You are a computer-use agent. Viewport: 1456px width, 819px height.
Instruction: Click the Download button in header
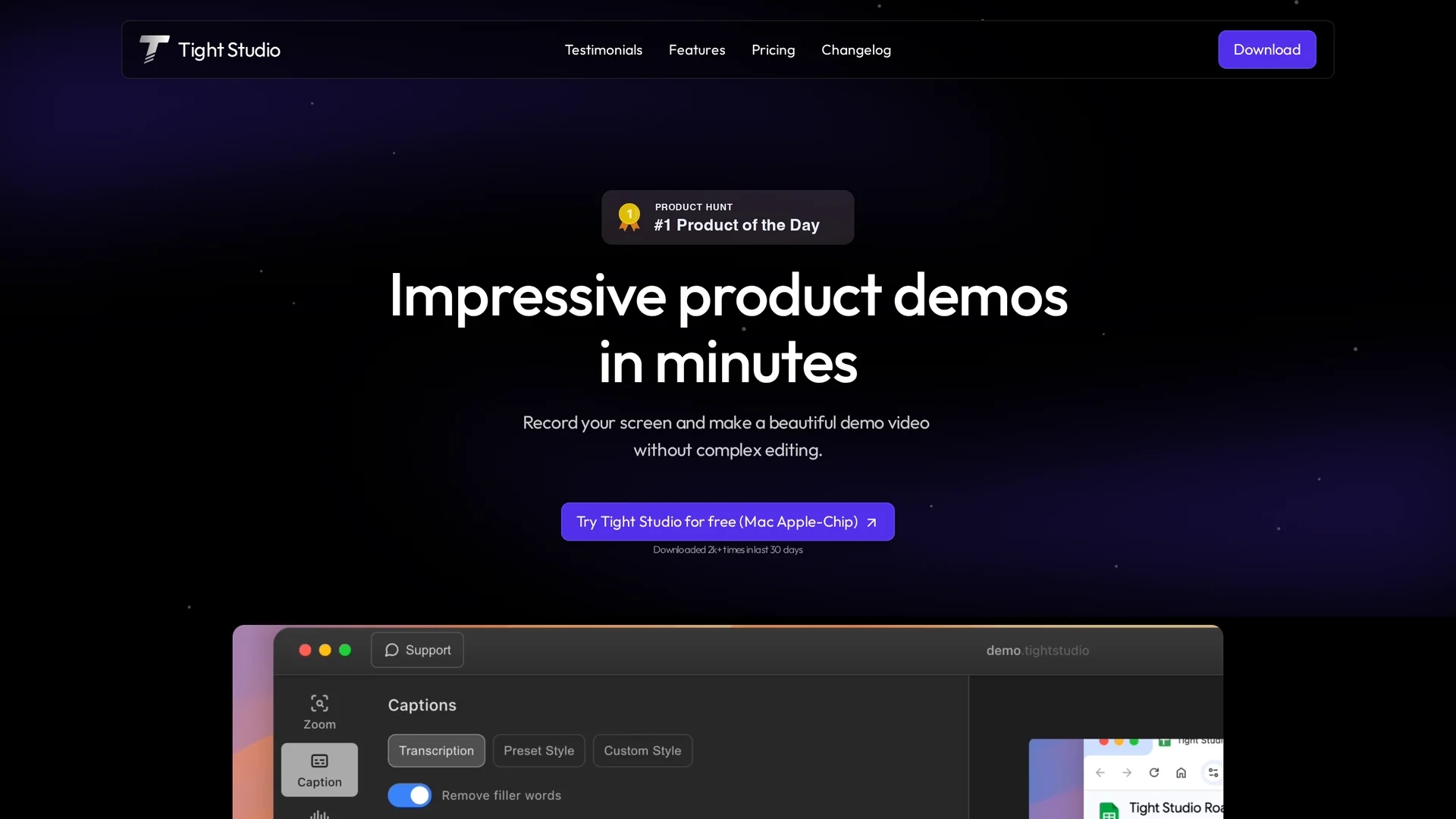coord(1267,49)
